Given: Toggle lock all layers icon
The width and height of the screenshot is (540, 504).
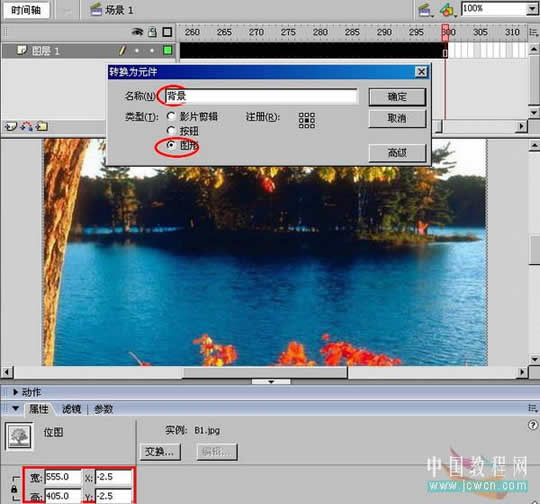Looking at the screenshot, I should [152, 32].
